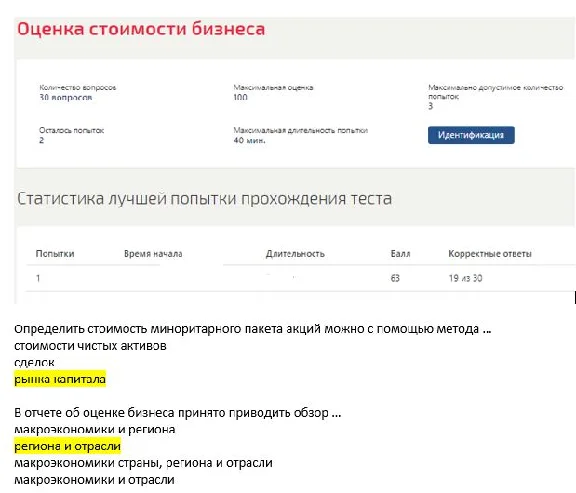The height and width of the screenshot is (493, 576).
Task: Click the Идентификация button
Action: click(x=471, y=135)
